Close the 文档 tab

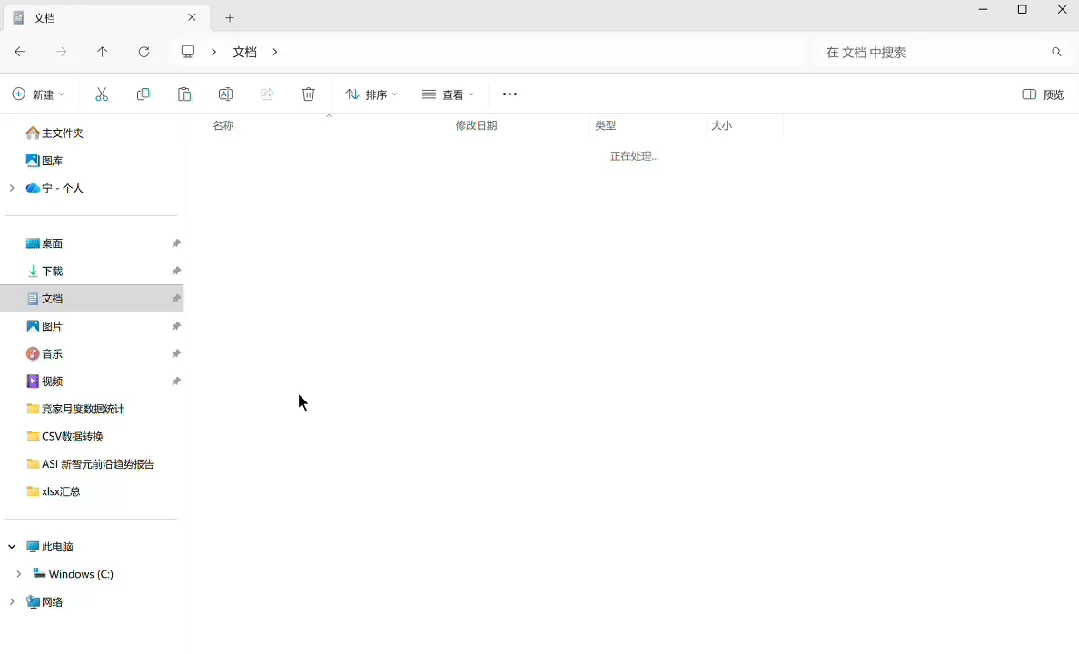pyautogui.click(x=192, y=18)
